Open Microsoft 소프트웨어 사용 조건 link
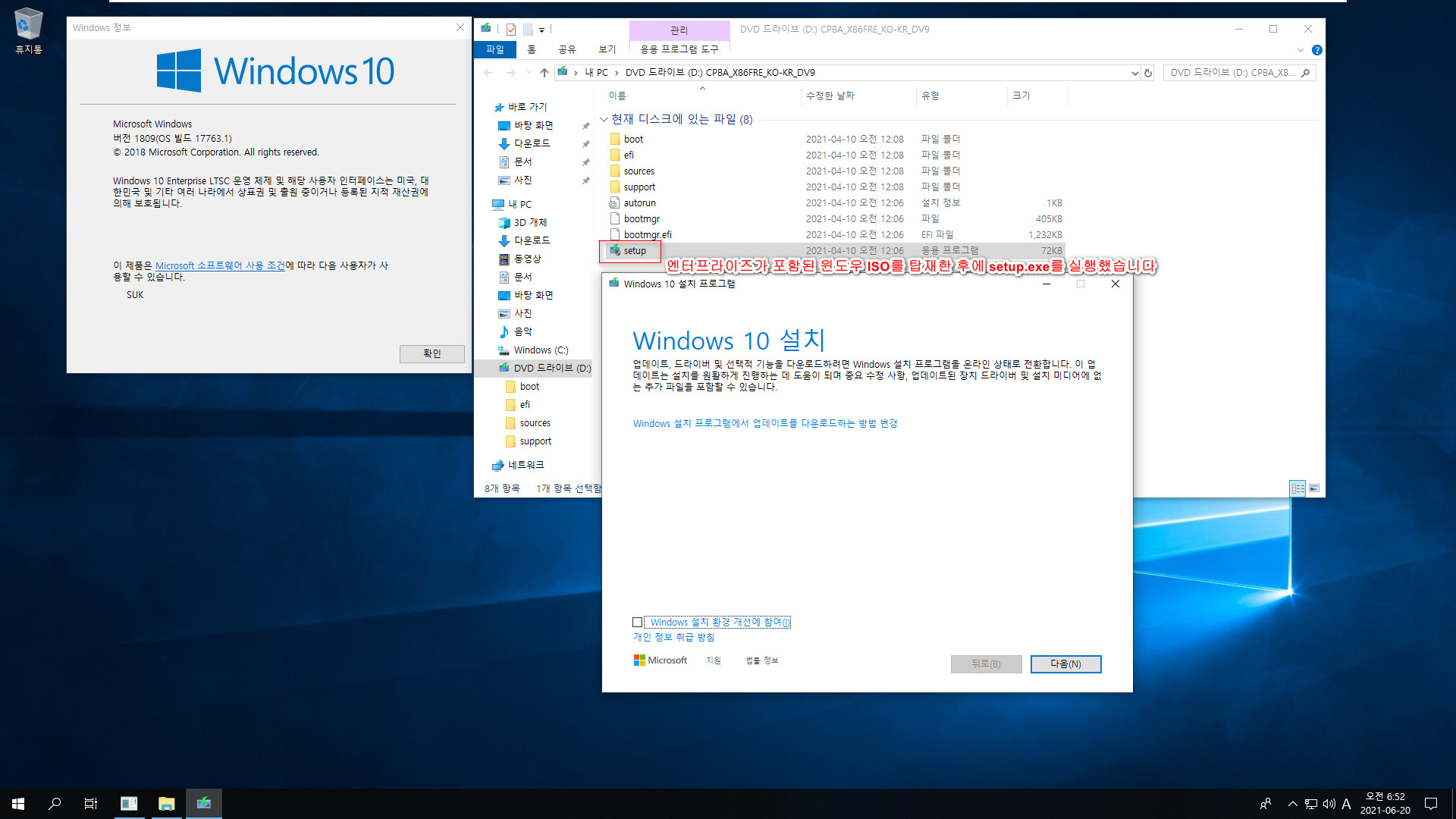This screenshot has width=1456, height=819. pyautogui.click(x=220, y=266)
